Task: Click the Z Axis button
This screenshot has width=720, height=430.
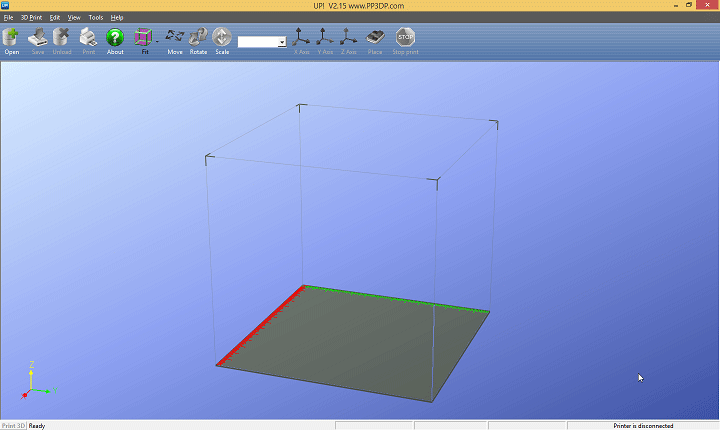Action: (349, 40)
